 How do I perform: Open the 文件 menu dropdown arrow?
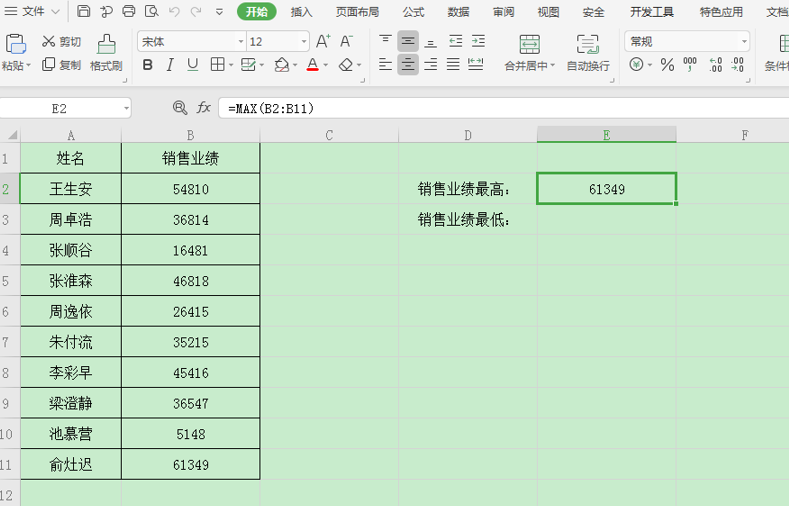[x=55, y=12]
